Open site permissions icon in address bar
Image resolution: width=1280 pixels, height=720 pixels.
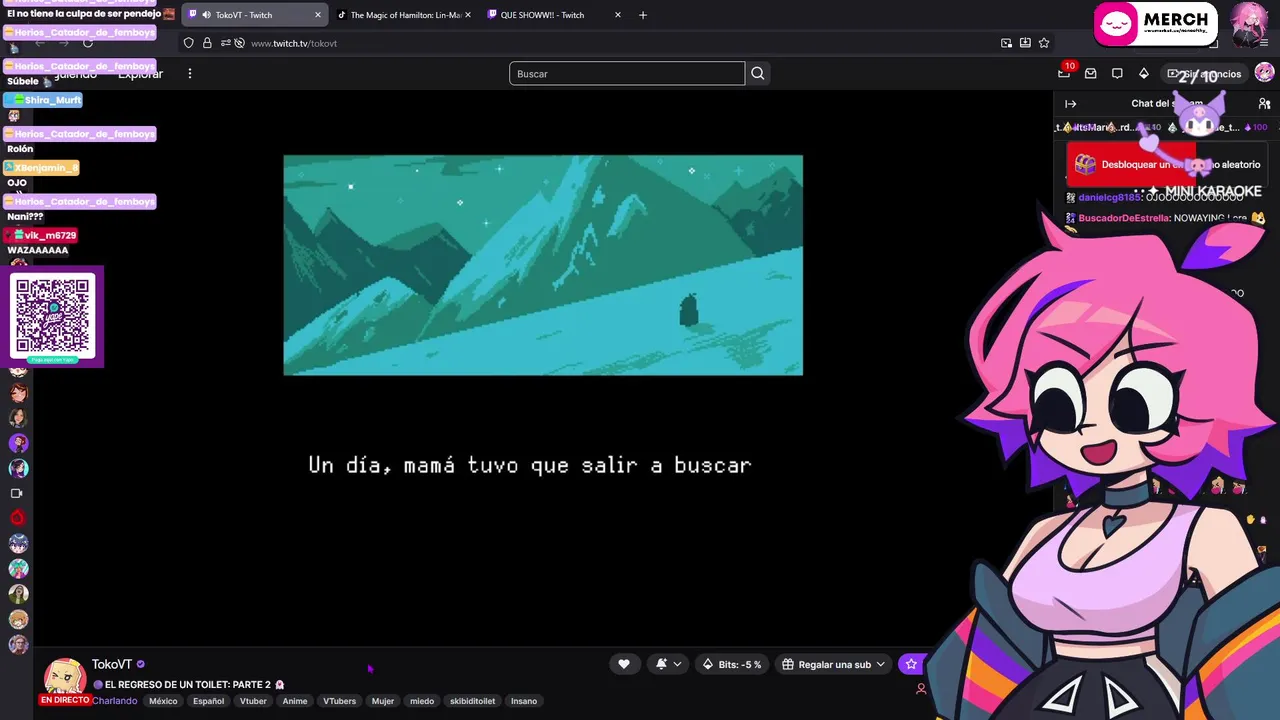[x=226, y=43]
